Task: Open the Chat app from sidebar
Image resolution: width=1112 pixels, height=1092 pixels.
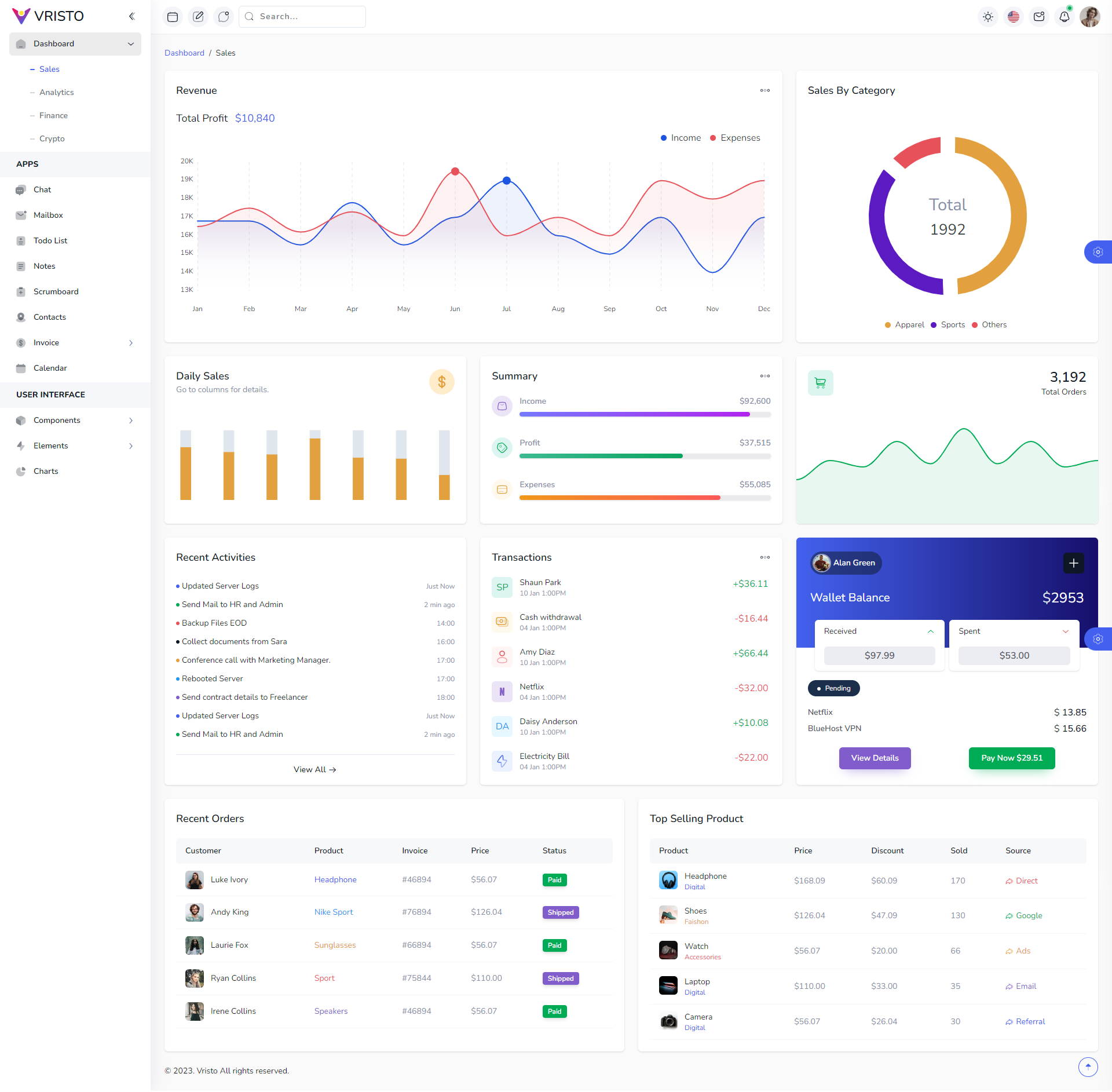Action: click(41, 189)
